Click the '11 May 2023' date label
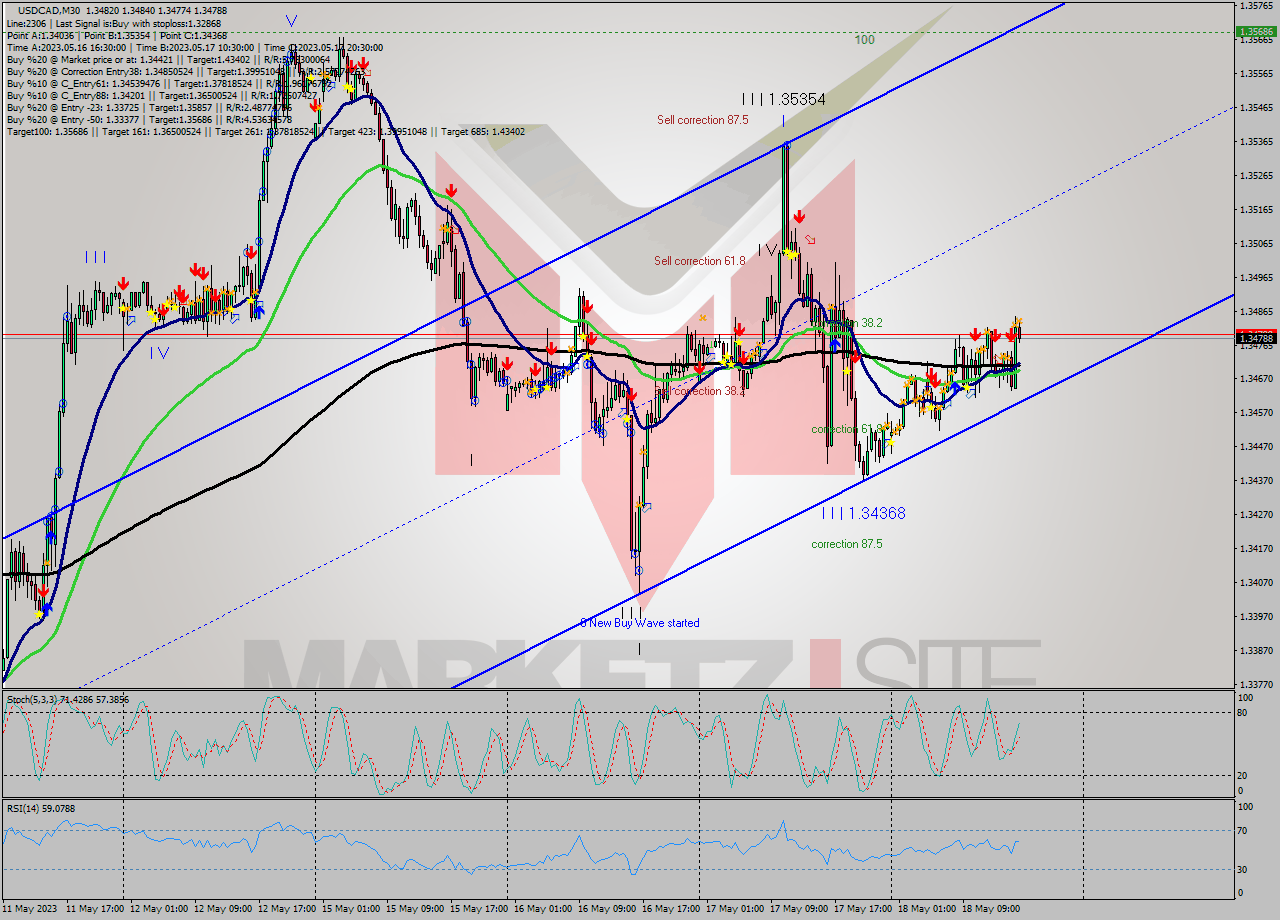The width and height of the screenshot is (1280, 920). pyautogui.click(x=30, y=908)
